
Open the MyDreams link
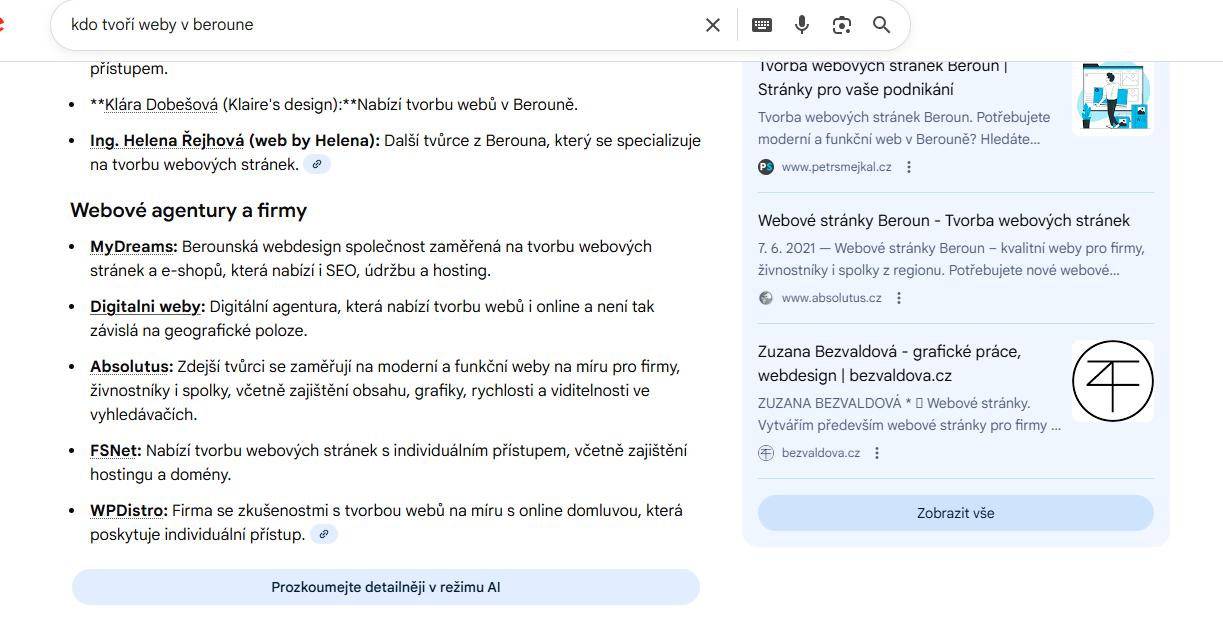tap(133, 247)
